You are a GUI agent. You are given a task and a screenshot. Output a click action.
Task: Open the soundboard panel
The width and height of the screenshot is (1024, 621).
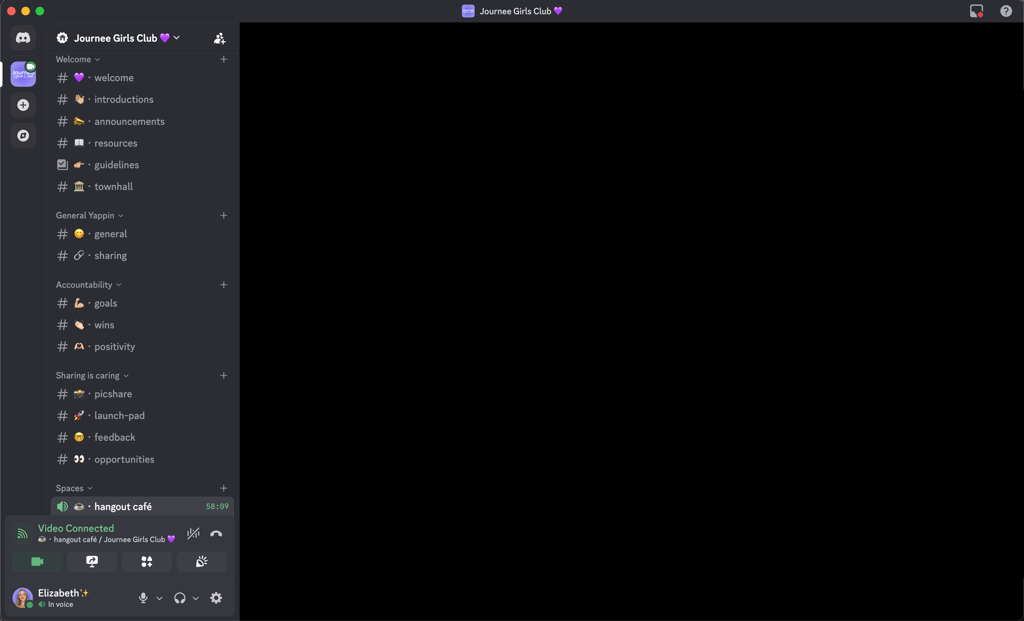(x=201, y=562)
